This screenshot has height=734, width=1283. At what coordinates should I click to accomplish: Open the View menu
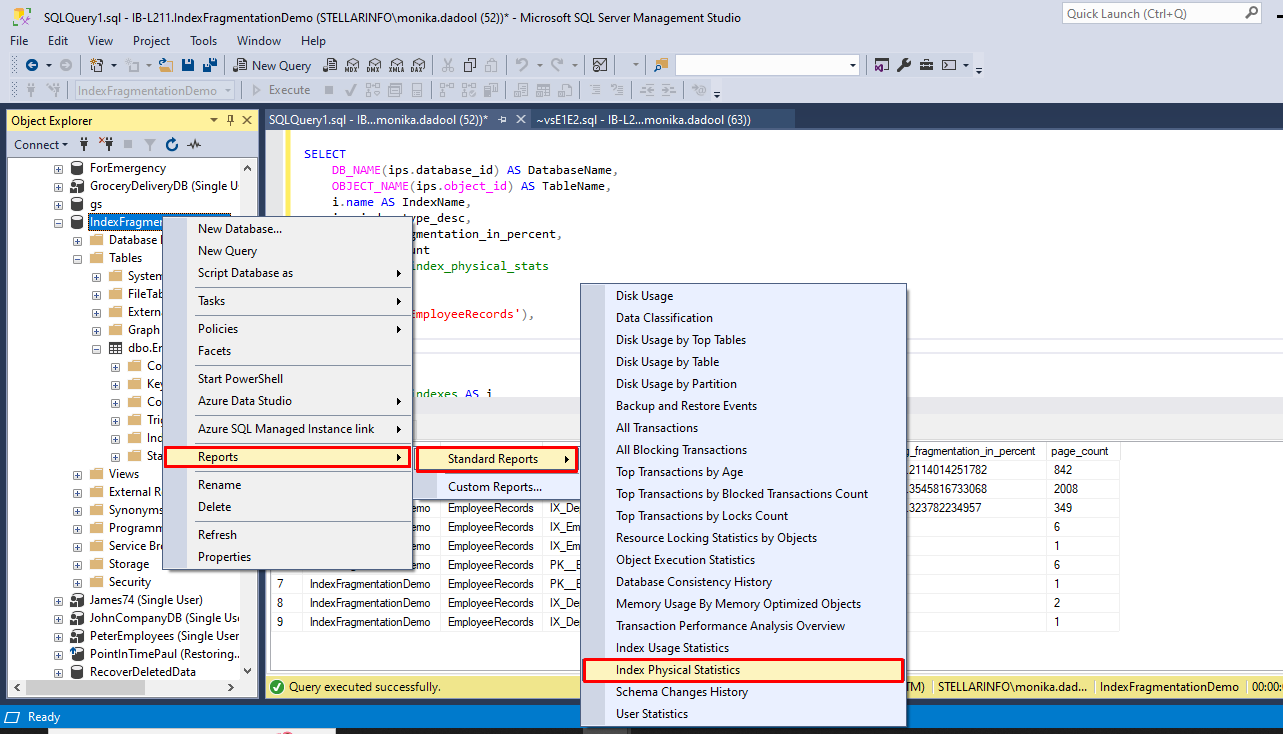pos(100,41)
